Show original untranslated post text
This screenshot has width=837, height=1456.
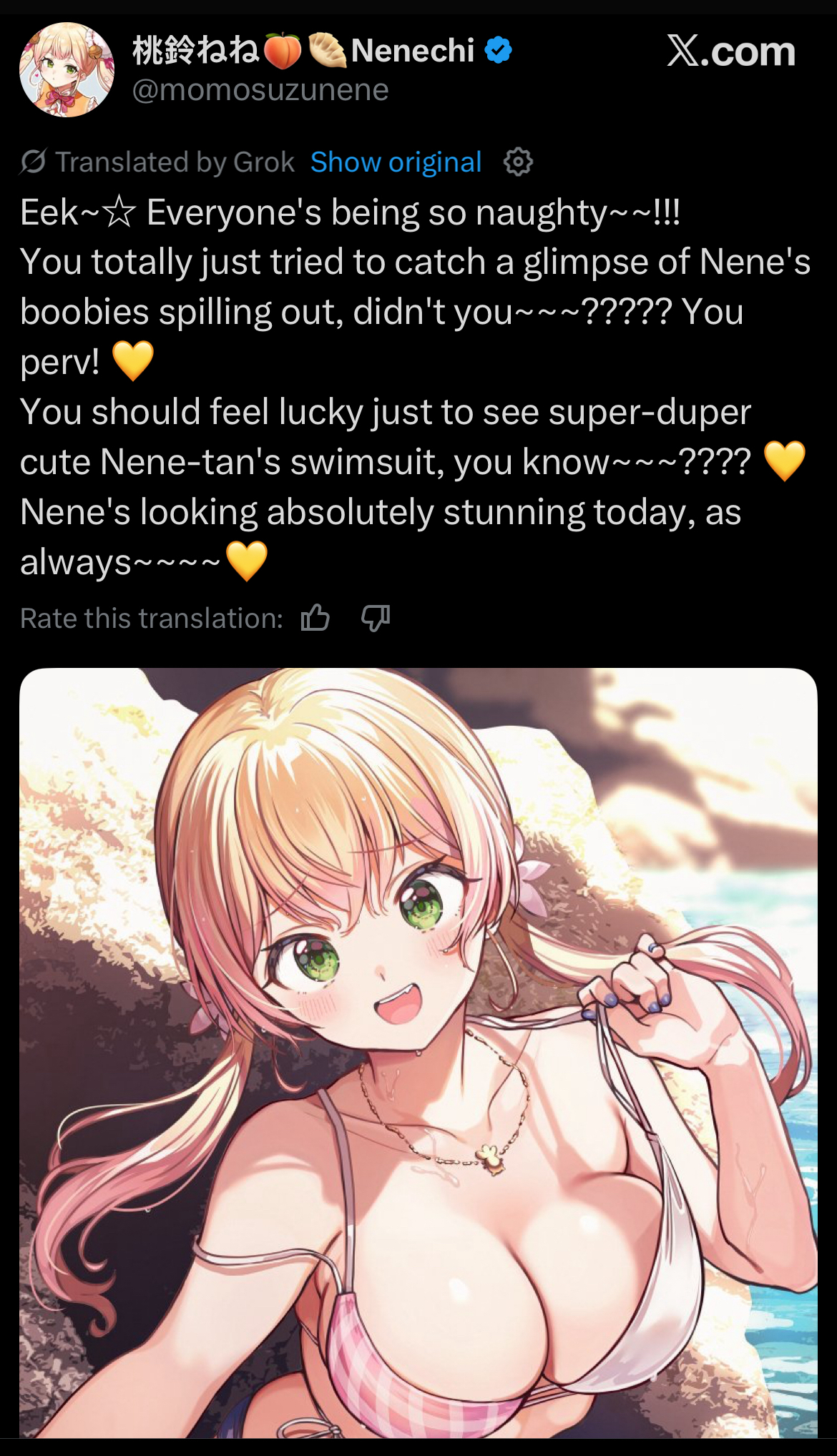point(396,162)
